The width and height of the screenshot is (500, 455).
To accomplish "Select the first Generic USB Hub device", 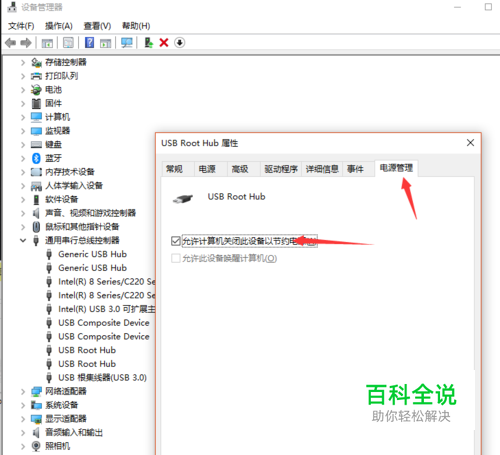I will coord(92,254).
